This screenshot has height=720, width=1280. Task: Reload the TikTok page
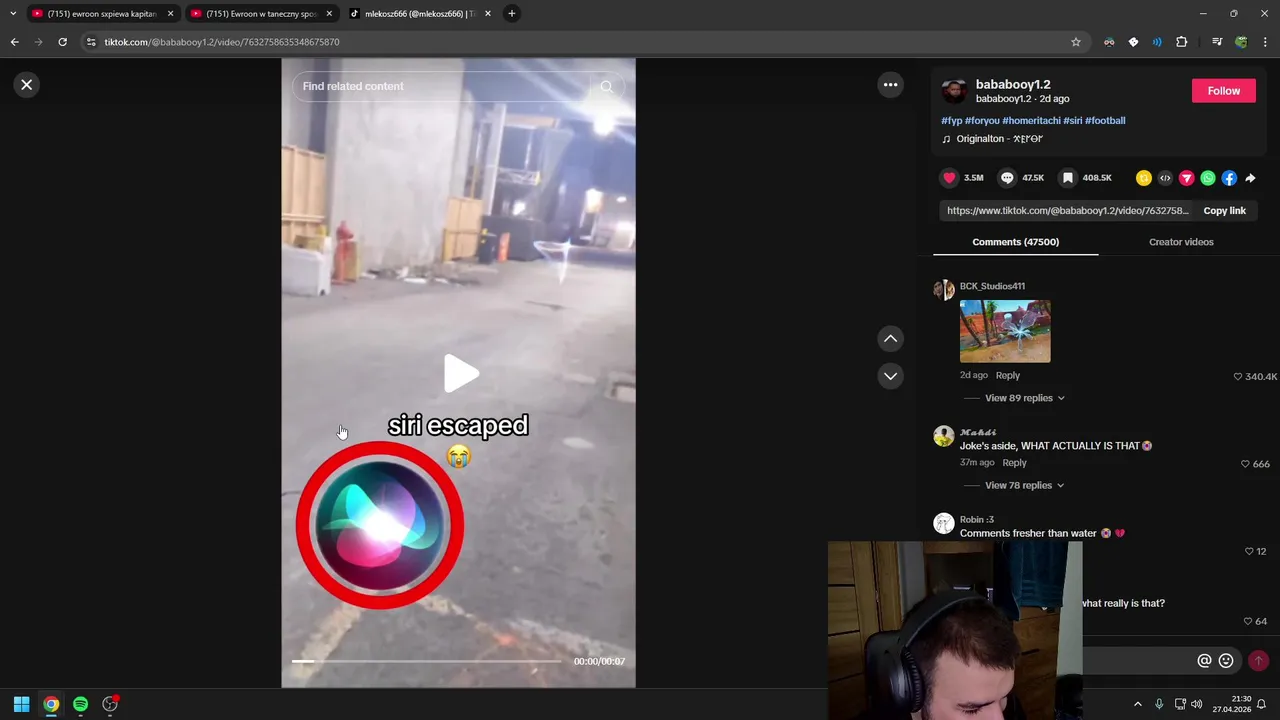(x=62, y=42)
